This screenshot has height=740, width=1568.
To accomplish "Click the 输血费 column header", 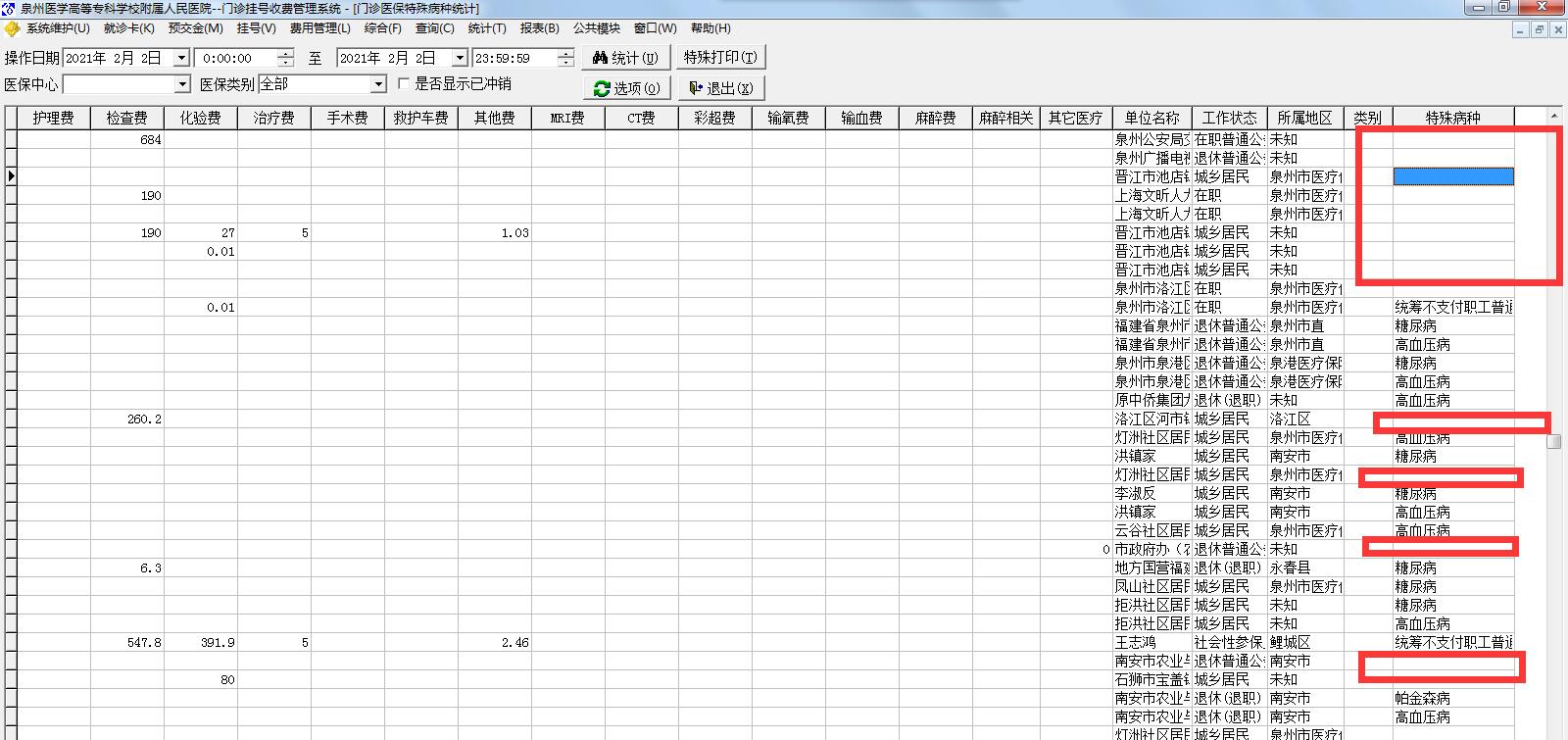I will pos(861,119).
